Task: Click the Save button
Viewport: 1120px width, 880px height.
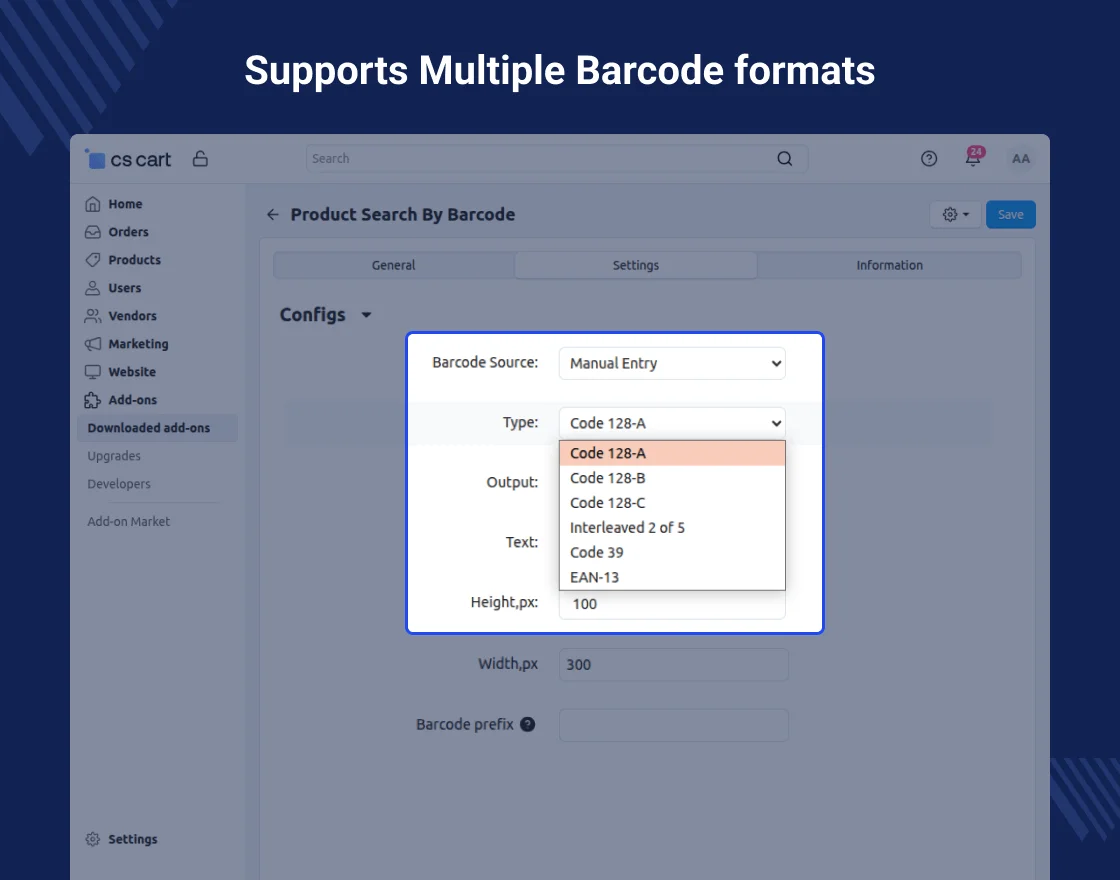Action: [1011, 214]
